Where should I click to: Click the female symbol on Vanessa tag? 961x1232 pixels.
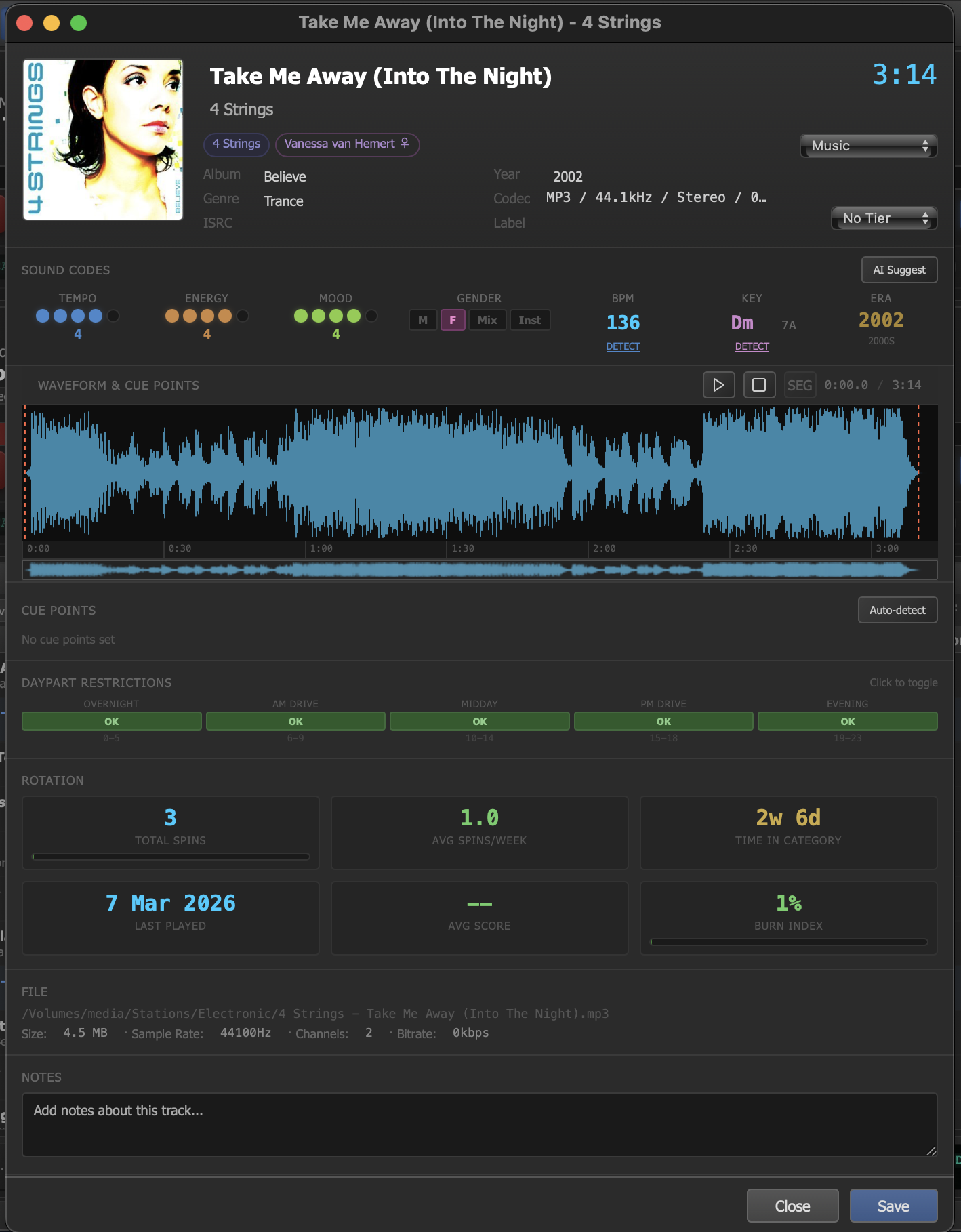click(405, 143)
